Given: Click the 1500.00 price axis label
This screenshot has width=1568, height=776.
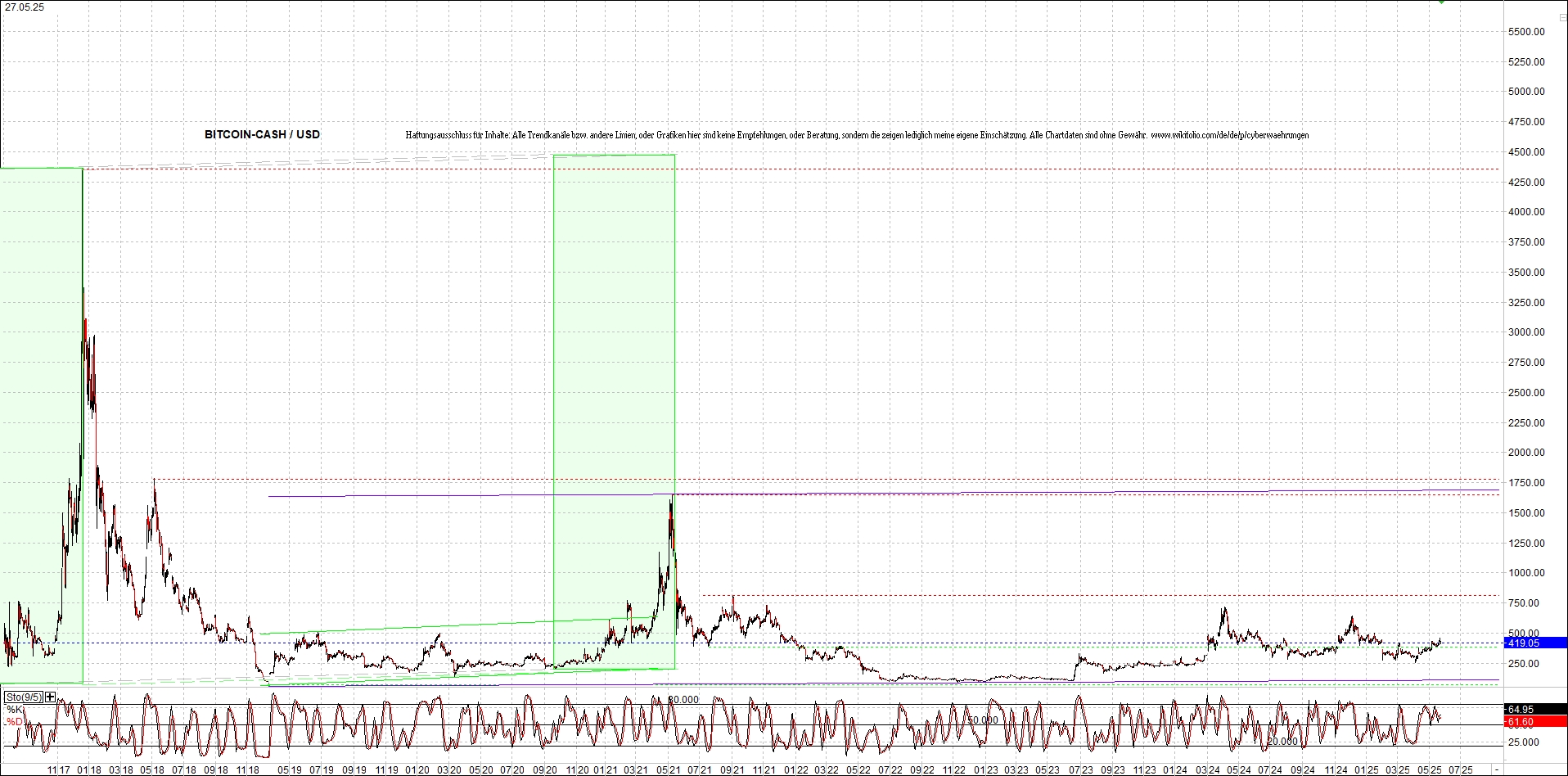Looking at the screenshot, I should tap(1526, 512).
